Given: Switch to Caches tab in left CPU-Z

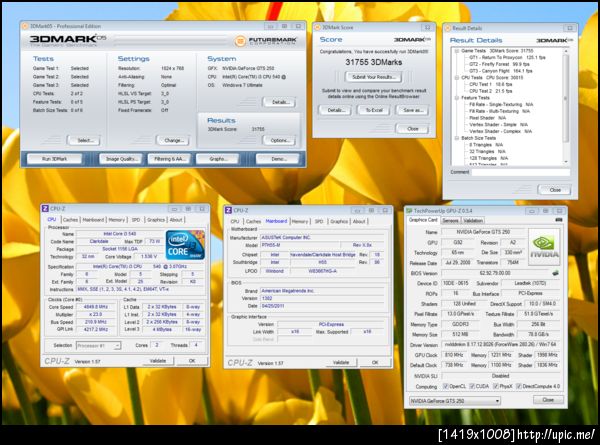Looking at the screenshot, I should (x=70, y=220).
